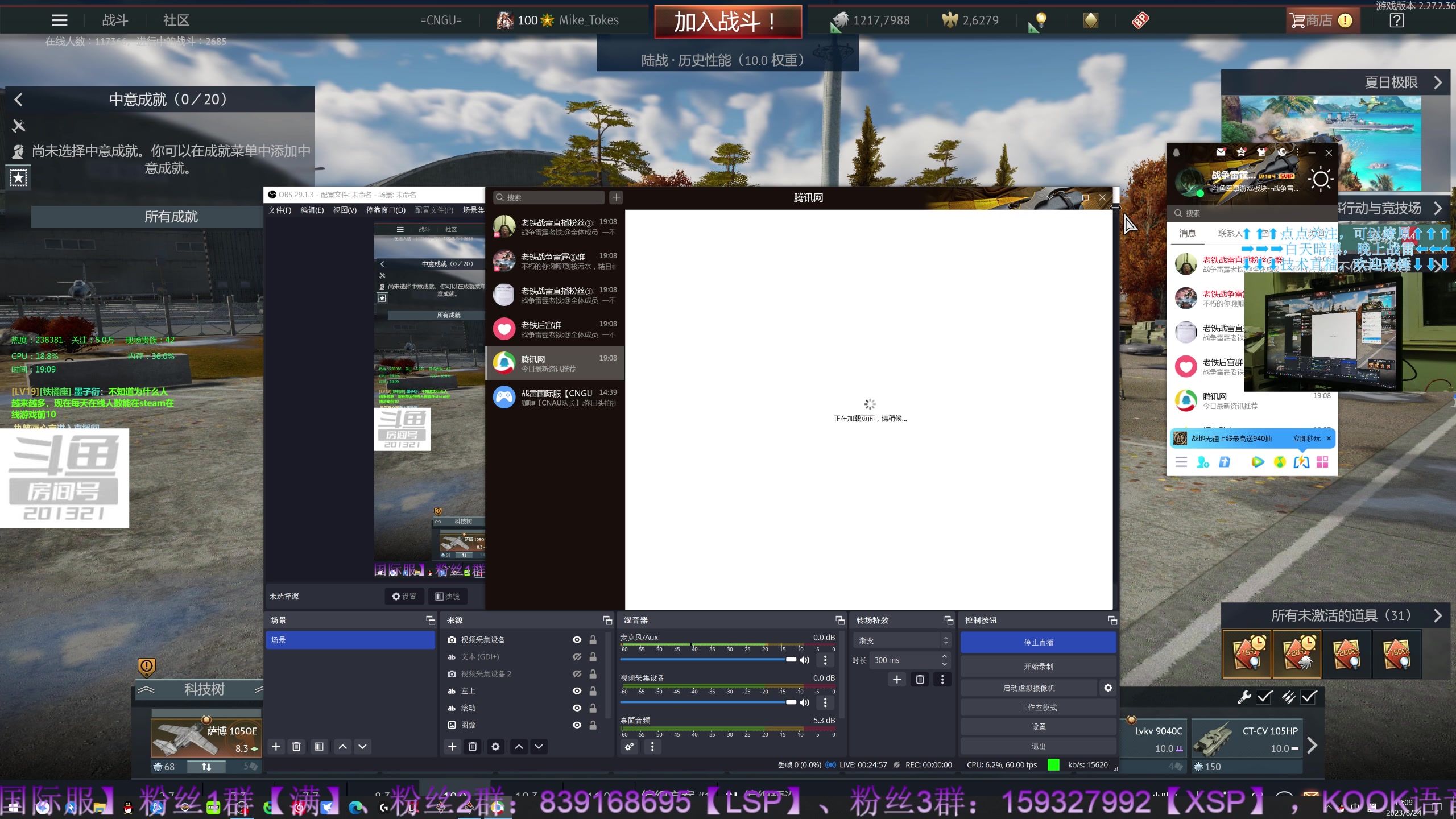Image resolution: width=1456 pixels, height=819 pixels.
Task: Open advanced audio properties gears icon
Action: [x=630, y=747]
